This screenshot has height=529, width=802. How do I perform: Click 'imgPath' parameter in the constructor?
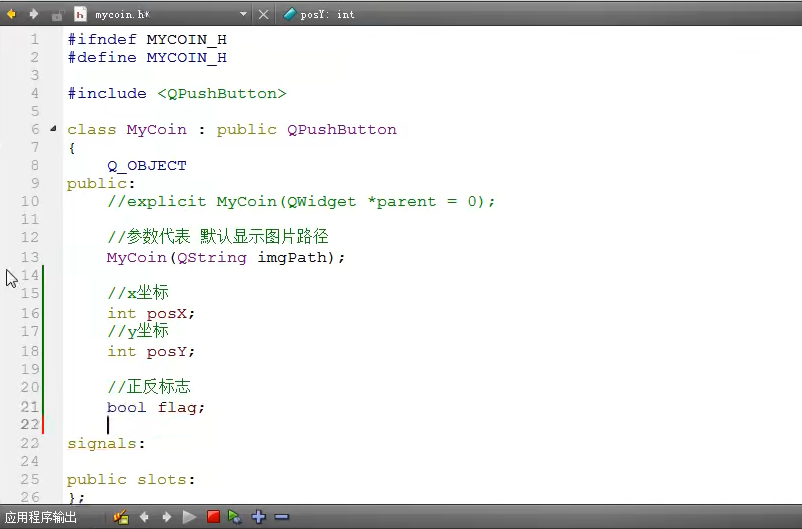coord(292,257)
